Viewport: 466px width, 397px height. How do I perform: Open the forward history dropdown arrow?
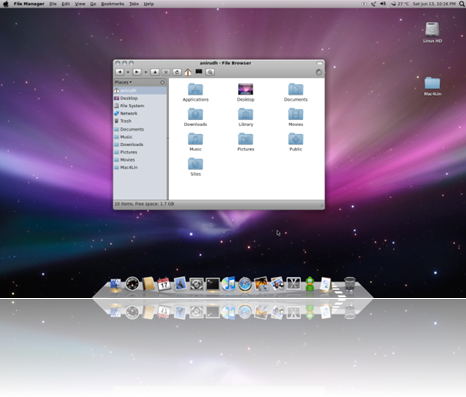(145, 72)
